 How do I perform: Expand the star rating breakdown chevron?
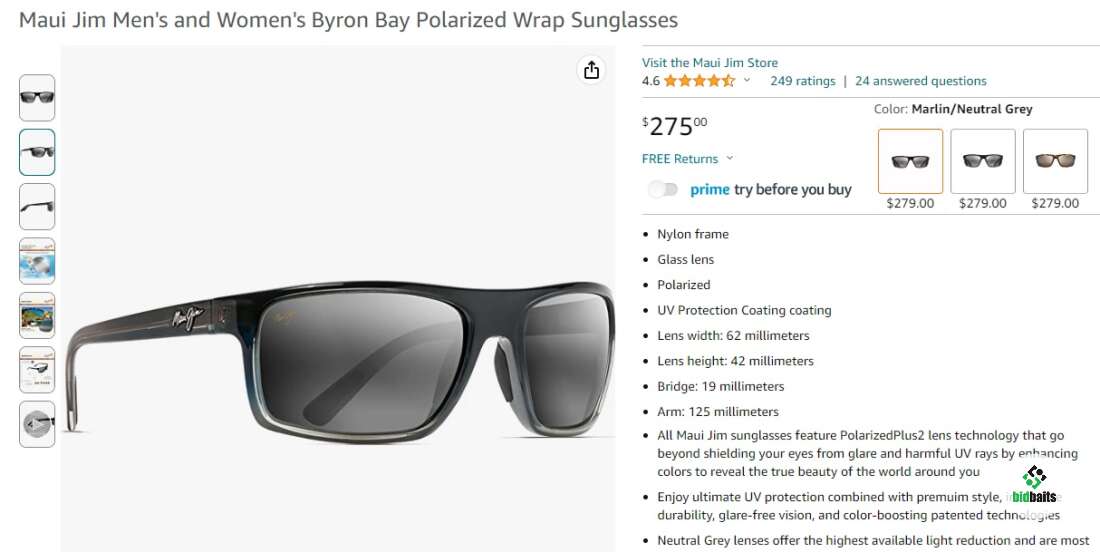(747, 81)
